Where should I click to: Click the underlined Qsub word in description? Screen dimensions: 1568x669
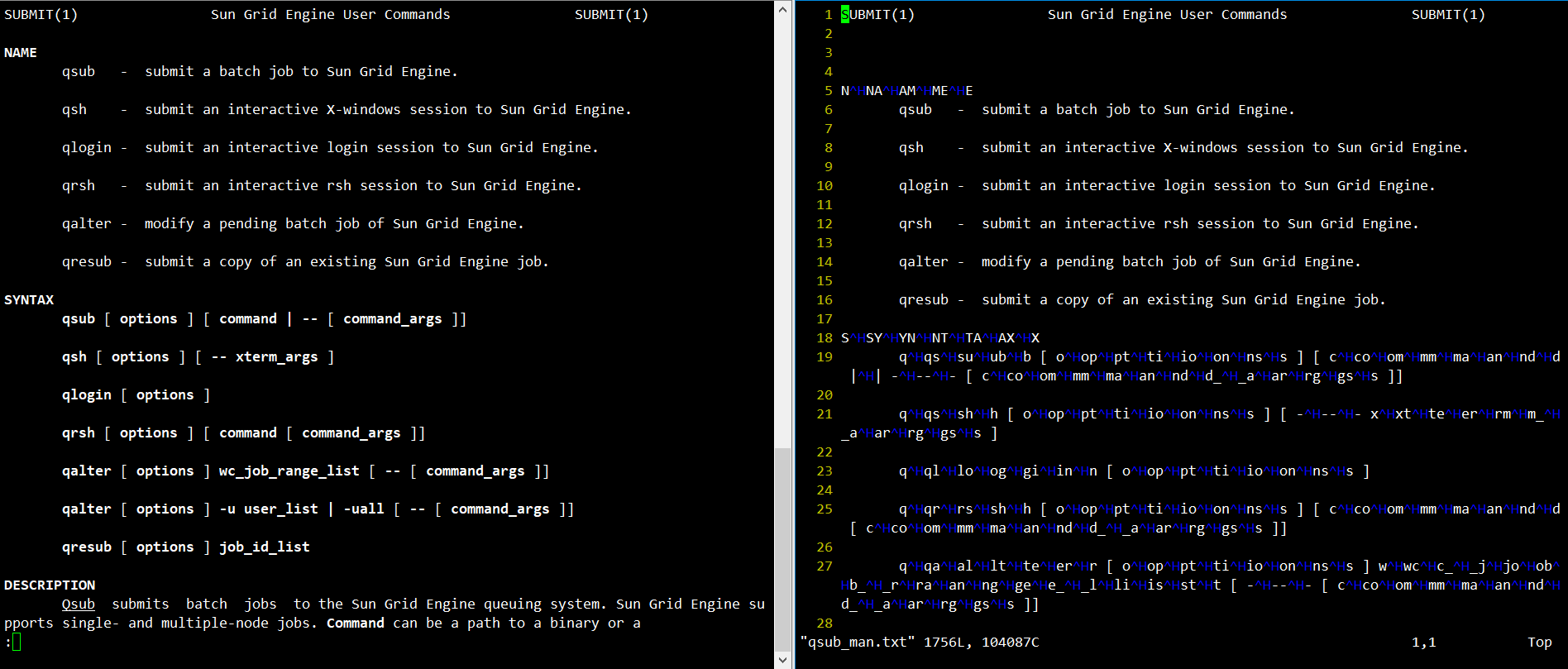(79, 604)
